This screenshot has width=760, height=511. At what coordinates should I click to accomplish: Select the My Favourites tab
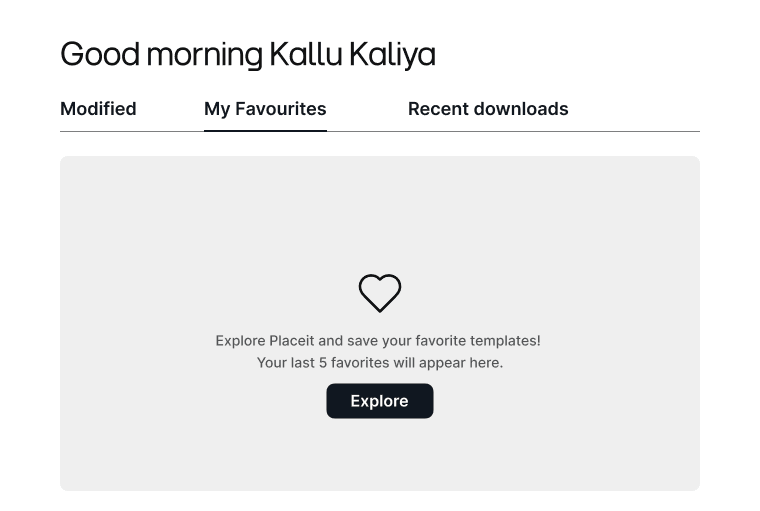[x=265, y=109]
